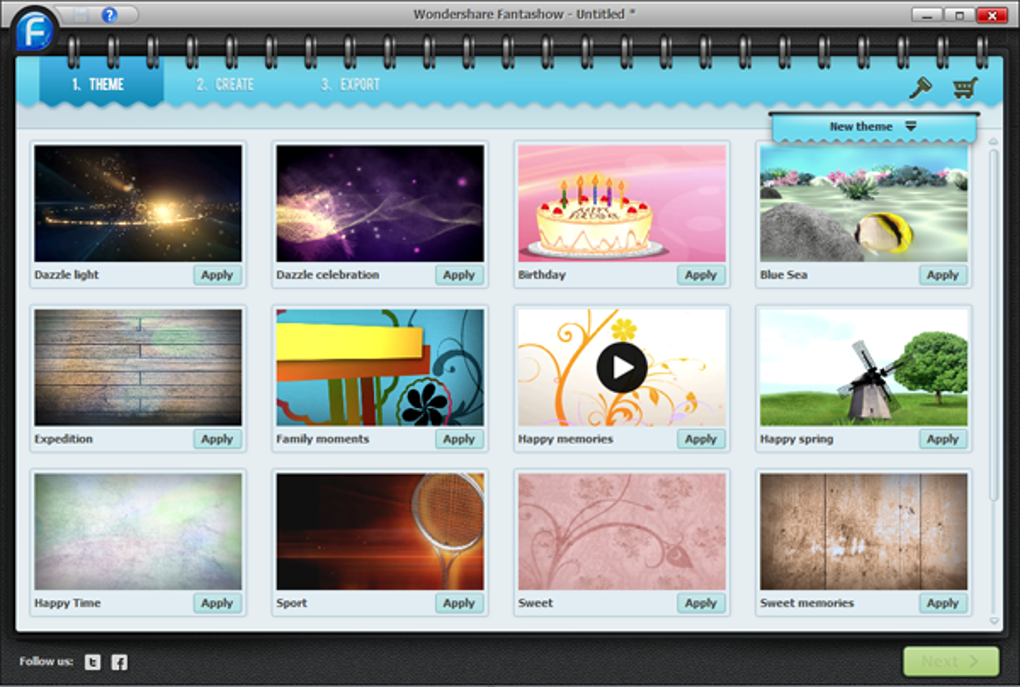Viewport: 1020px width, 687px height.
Task: Open the register key icon
Action: click(x=920, y=87)
